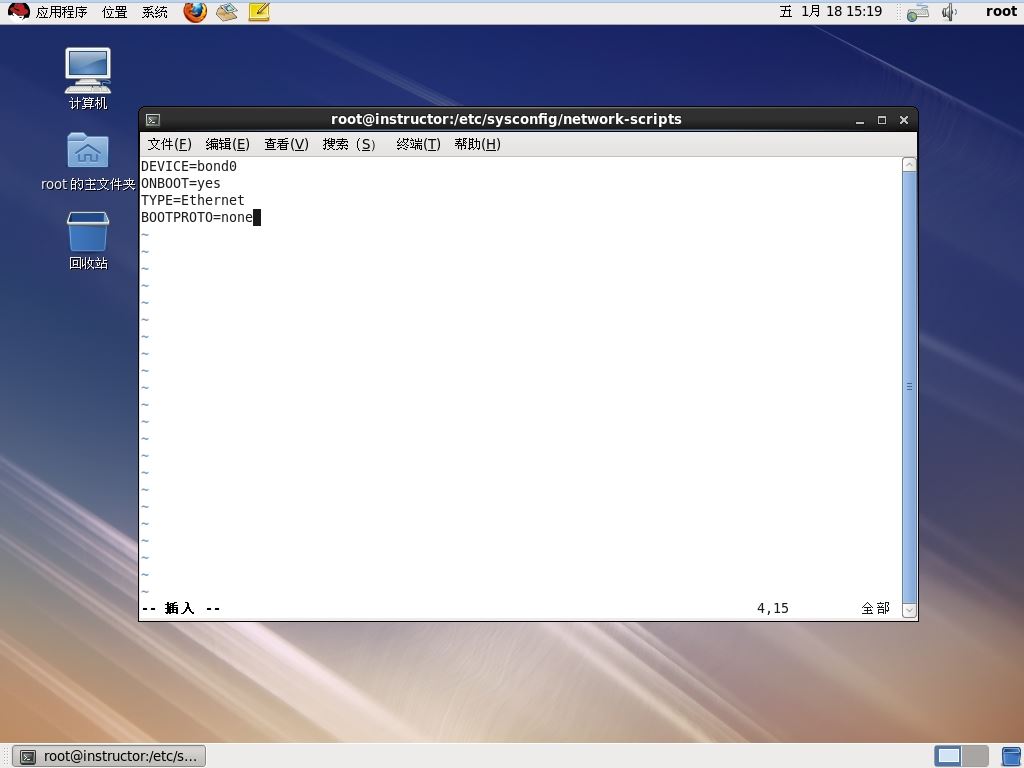Switch to the second workspace

pyautogui.click(x=975, y=756)
